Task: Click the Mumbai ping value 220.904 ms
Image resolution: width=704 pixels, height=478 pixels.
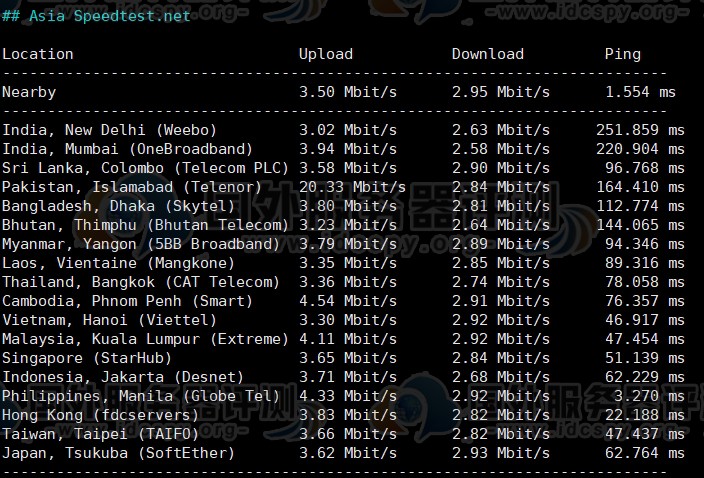Action: pos(641,149)
